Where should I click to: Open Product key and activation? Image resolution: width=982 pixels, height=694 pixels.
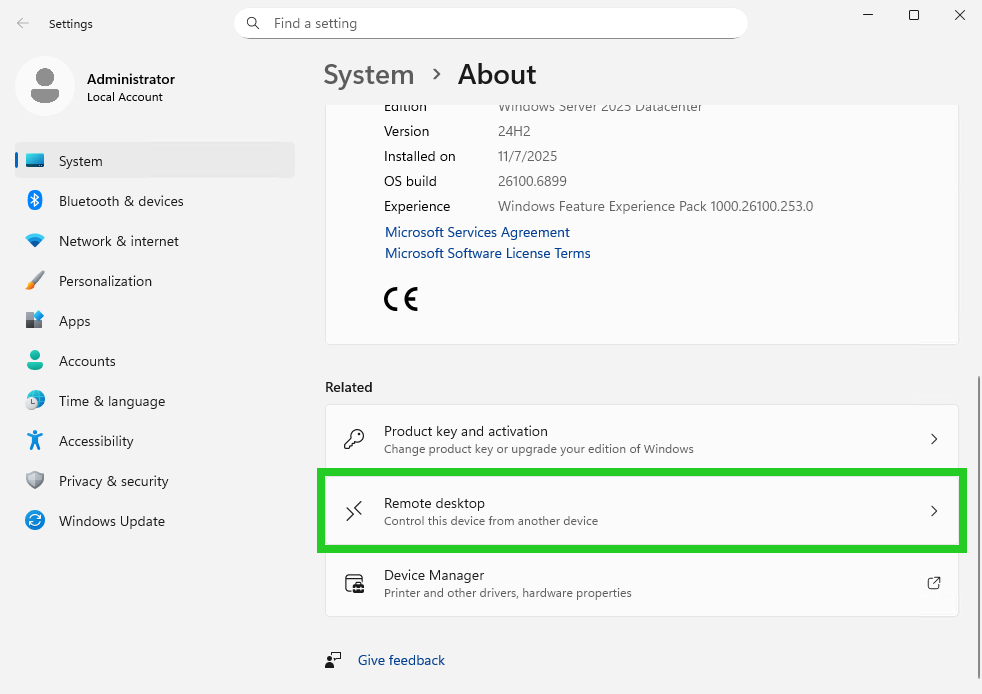coord(641,439)
